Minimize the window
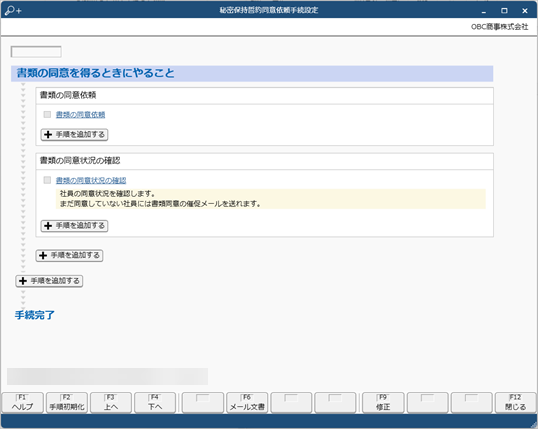 (484, 11)
